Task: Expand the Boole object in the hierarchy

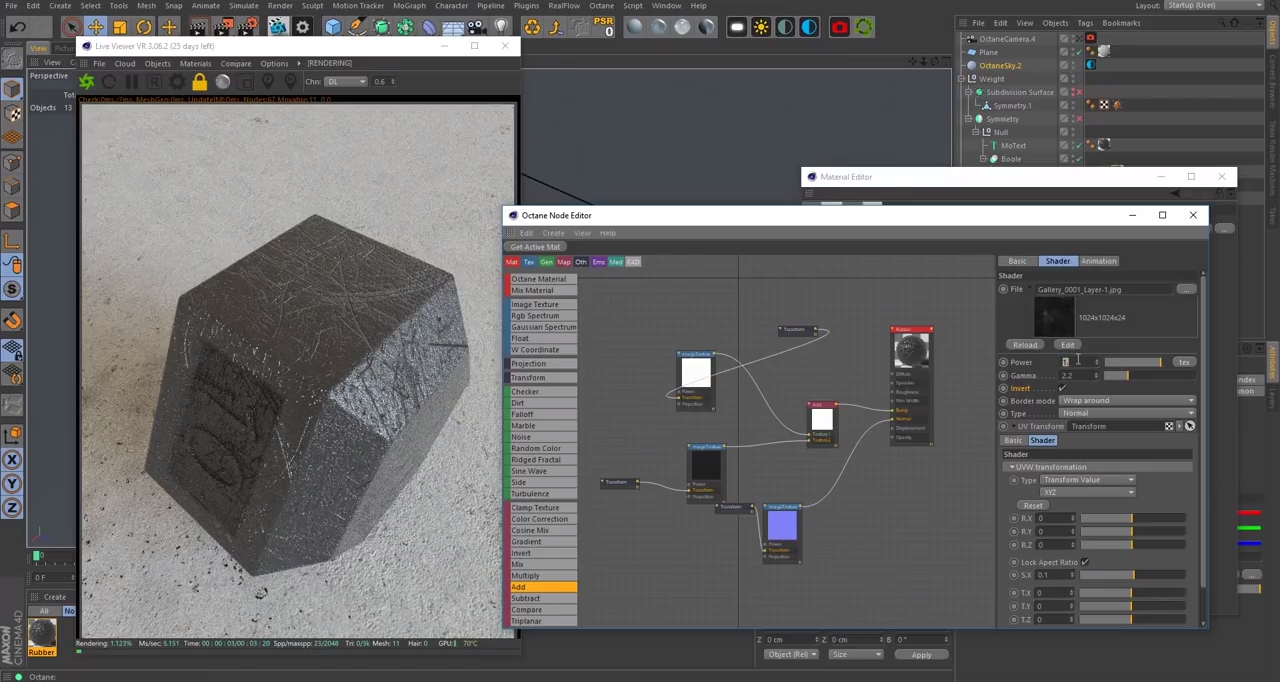Action: 983,159
